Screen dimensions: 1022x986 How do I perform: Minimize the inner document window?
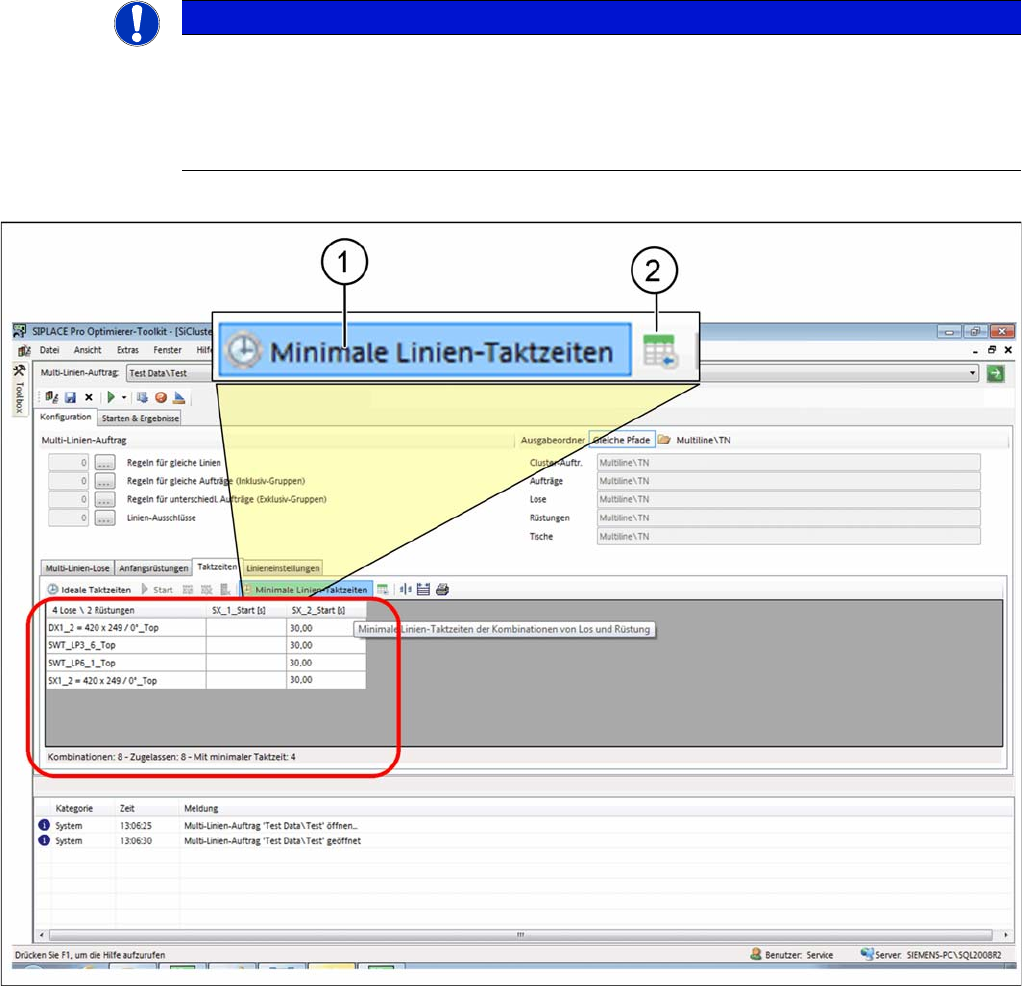click(x=975, y=351)
